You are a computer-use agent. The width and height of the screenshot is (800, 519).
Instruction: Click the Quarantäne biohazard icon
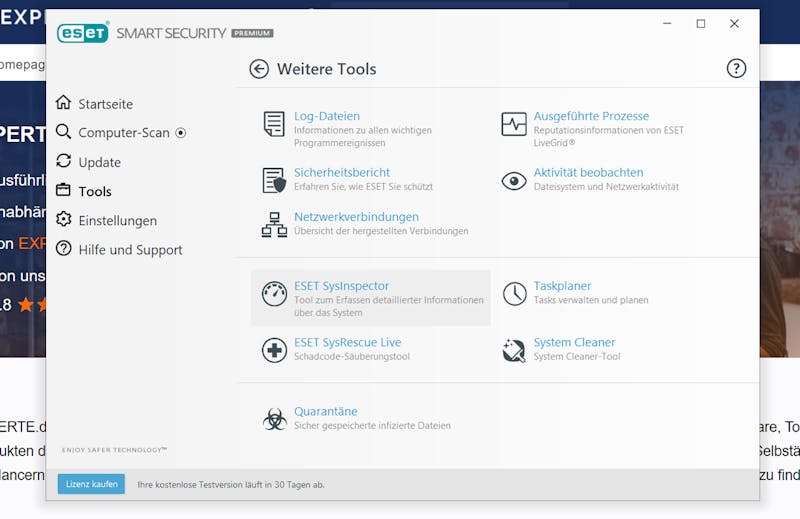click(274, 419)
